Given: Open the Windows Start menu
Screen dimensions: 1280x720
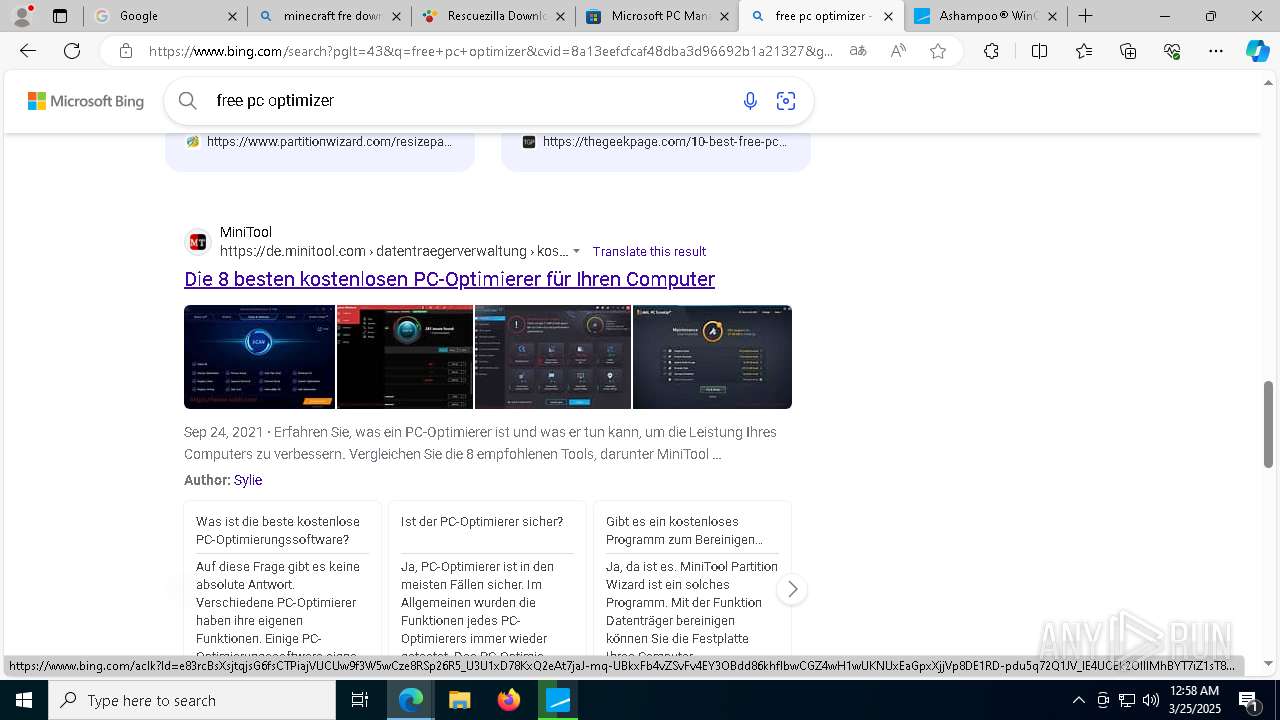Looking at the screenshot, I should coord(24,700).
